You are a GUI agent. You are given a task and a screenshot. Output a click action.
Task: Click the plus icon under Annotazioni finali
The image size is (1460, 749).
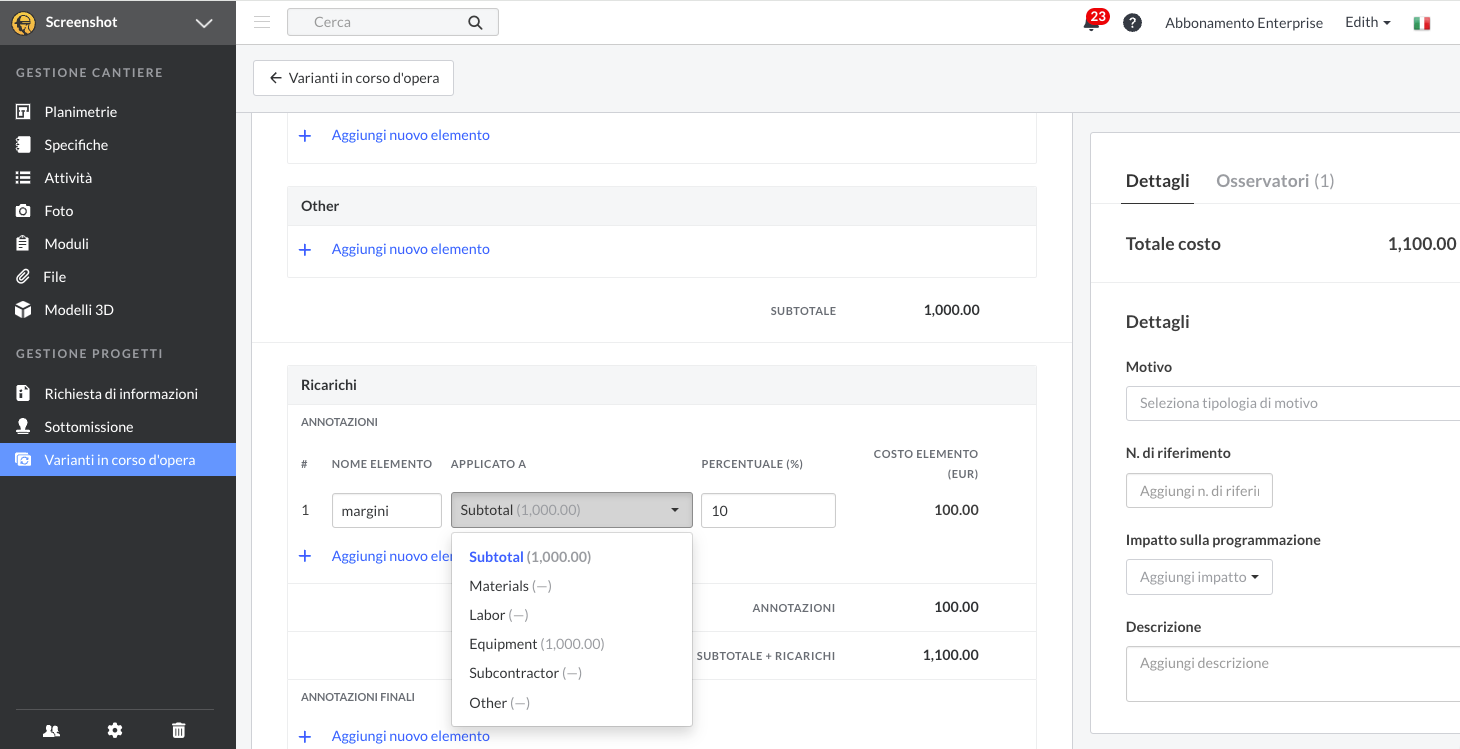[306, 737]
